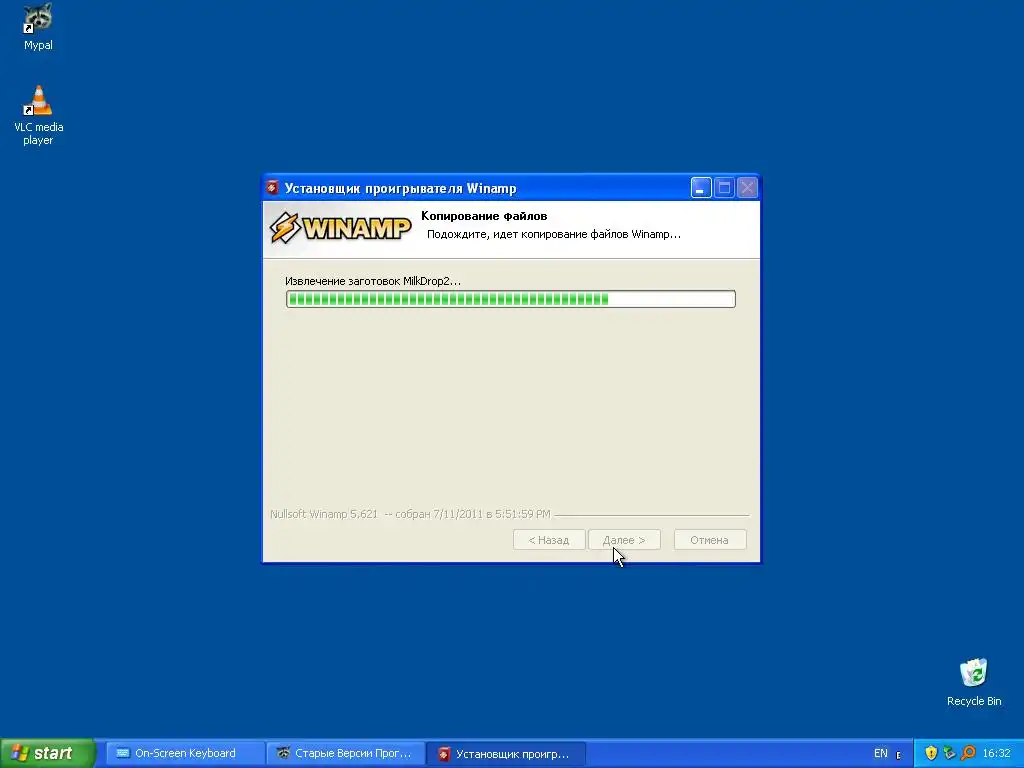This screenshot has width=1024, height=768.
Task: Switch to Старые Версии Прог… taskbar button
Action: coord(346,754)
